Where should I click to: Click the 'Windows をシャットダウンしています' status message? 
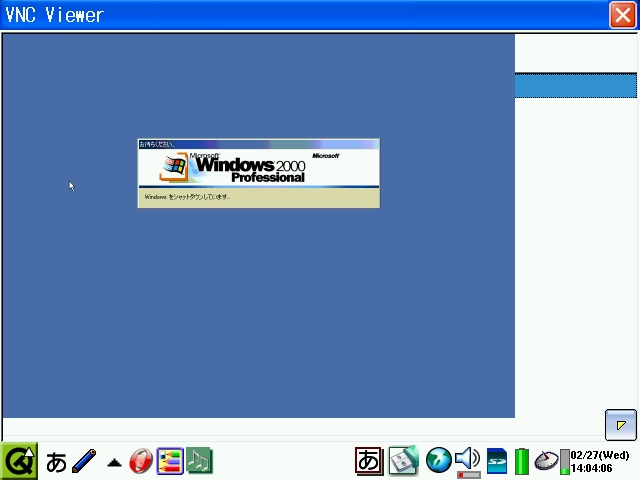coord(187,197)
